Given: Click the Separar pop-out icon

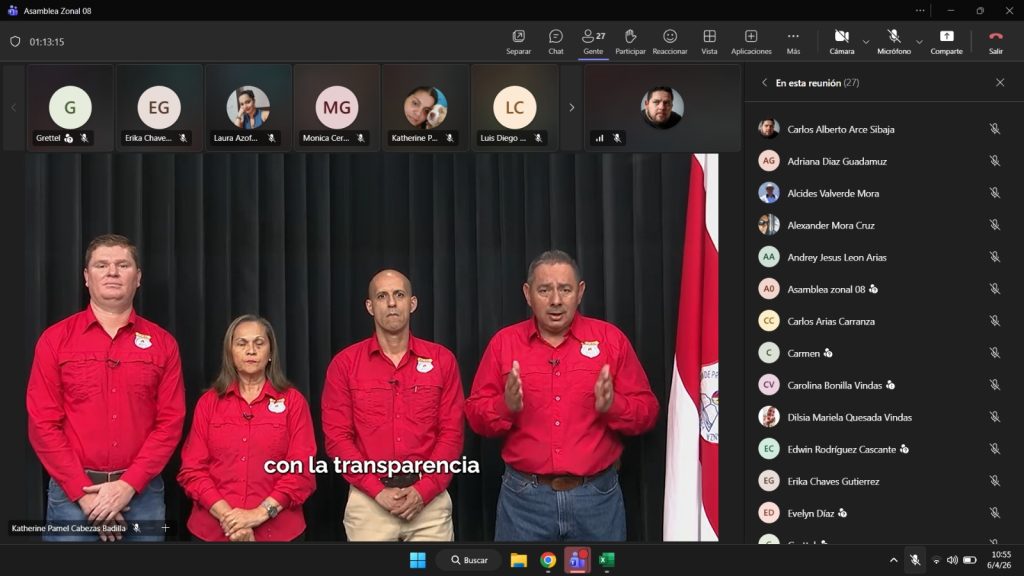Looking at the screenshot, I should (518, 41).
